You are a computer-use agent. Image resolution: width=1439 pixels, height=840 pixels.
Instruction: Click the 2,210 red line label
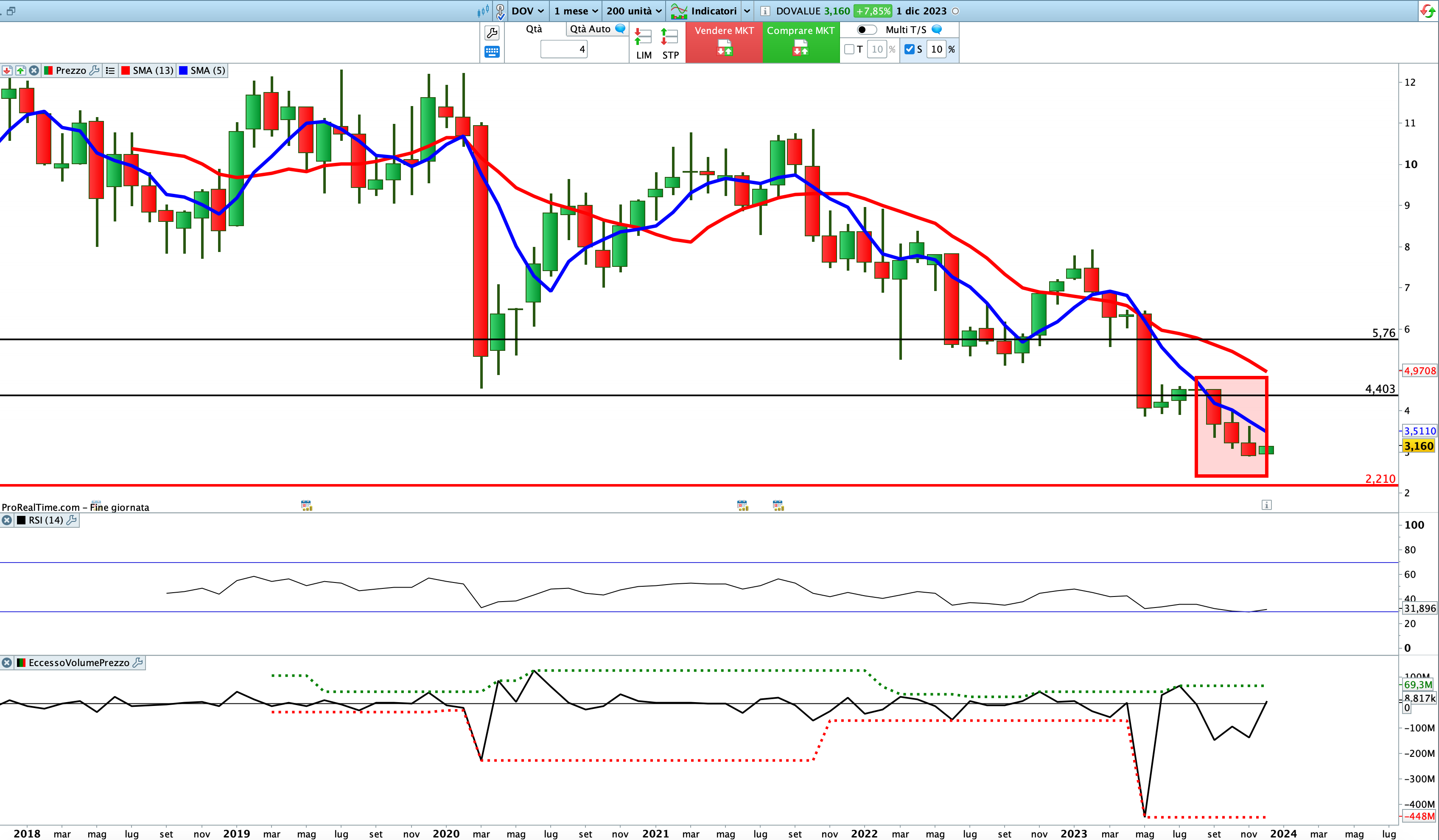(1380, 479)
